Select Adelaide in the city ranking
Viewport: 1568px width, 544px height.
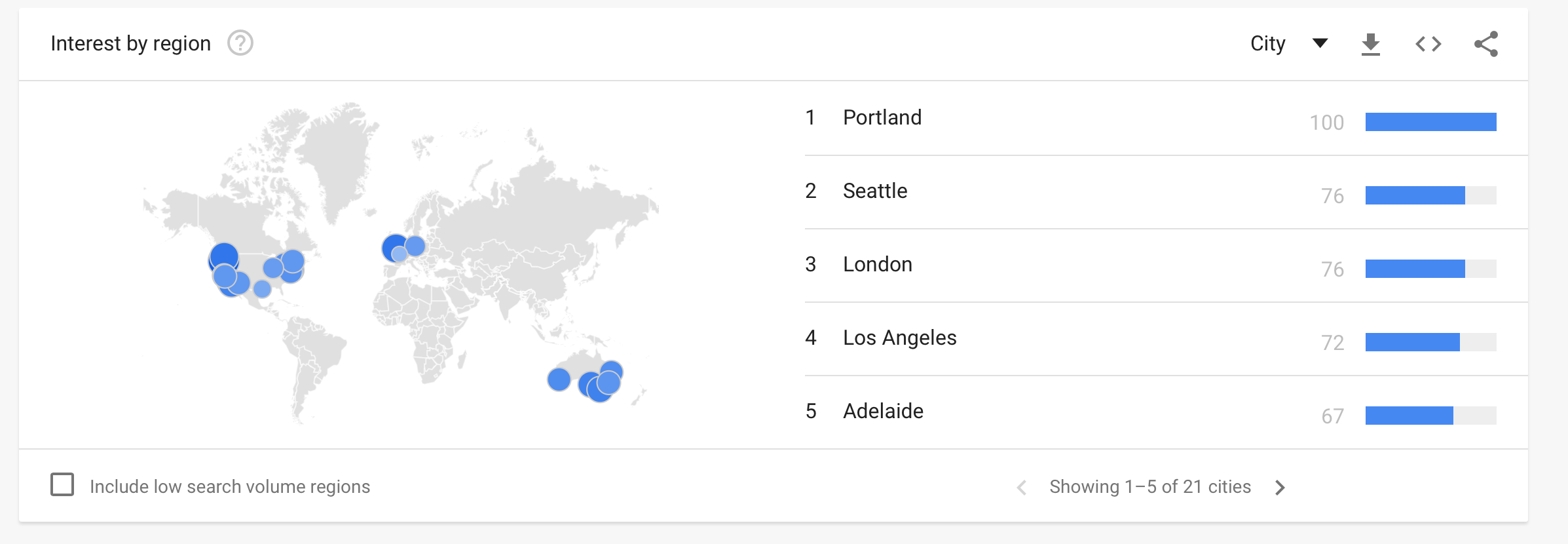click(883, 411)
